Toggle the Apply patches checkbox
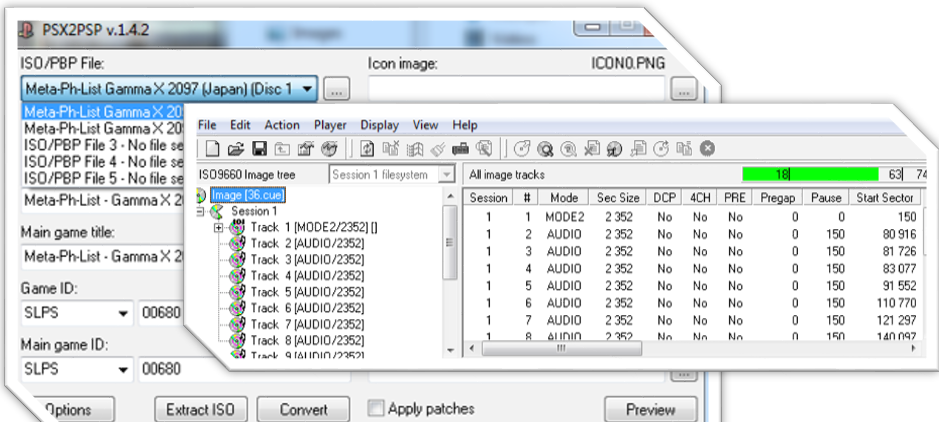The image size is (939, 422). [375, 409]
